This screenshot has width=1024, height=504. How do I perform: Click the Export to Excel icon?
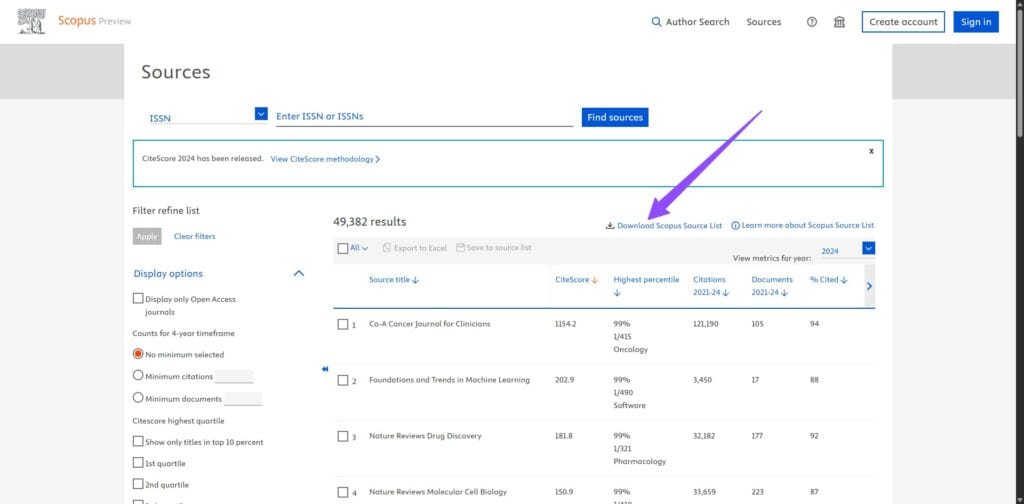(x=387, y=248)
